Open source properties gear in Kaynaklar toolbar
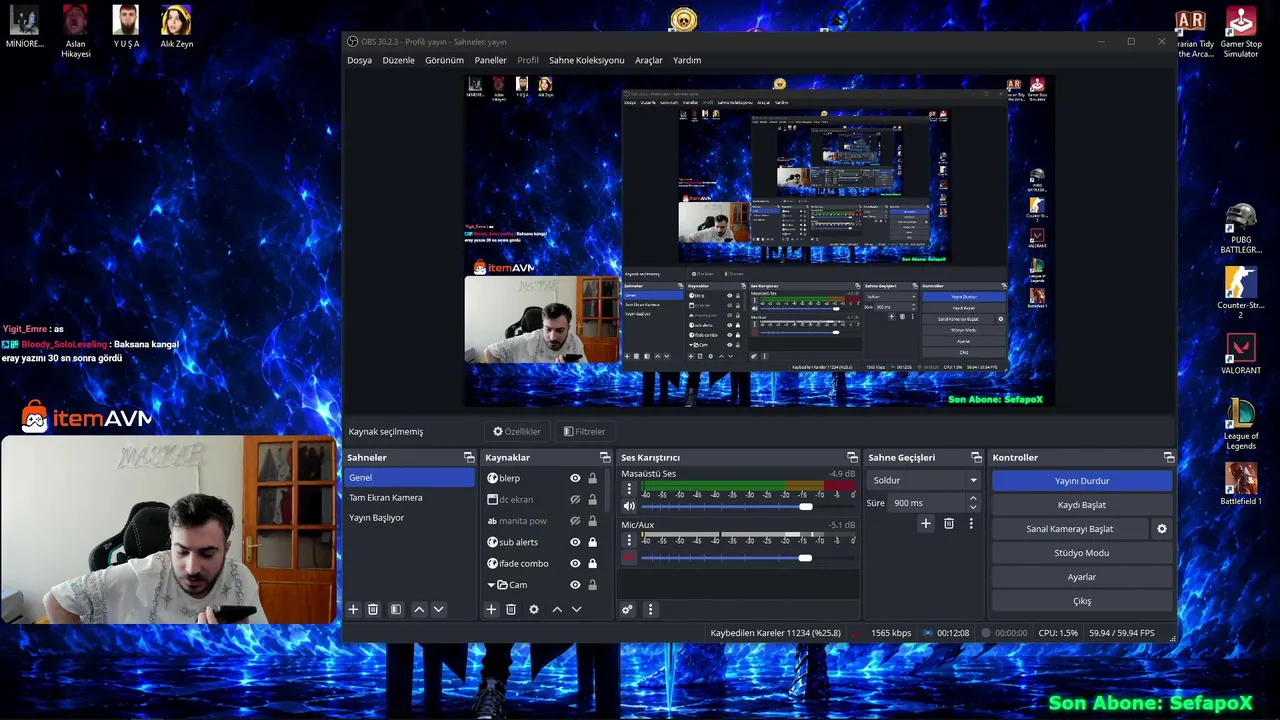The image size is (1280, 720). 534,609
